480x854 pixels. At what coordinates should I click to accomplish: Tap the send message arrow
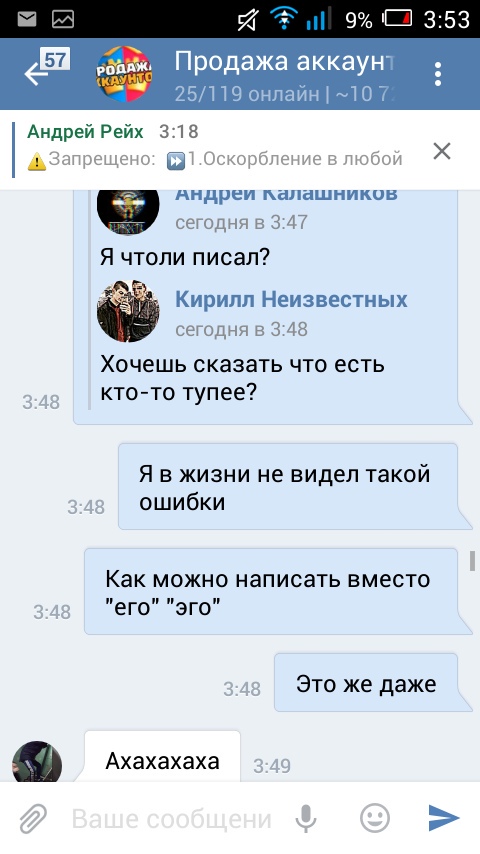[x=443, y=818]
